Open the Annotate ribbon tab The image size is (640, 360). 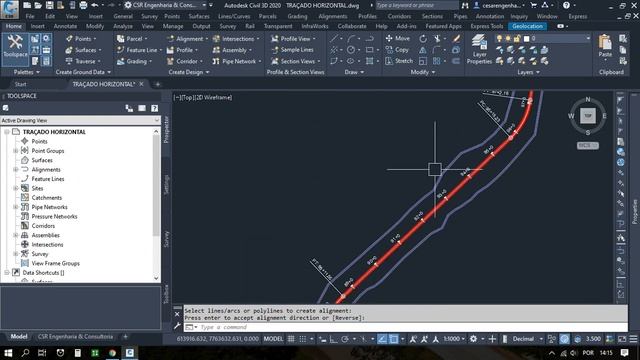65,26
